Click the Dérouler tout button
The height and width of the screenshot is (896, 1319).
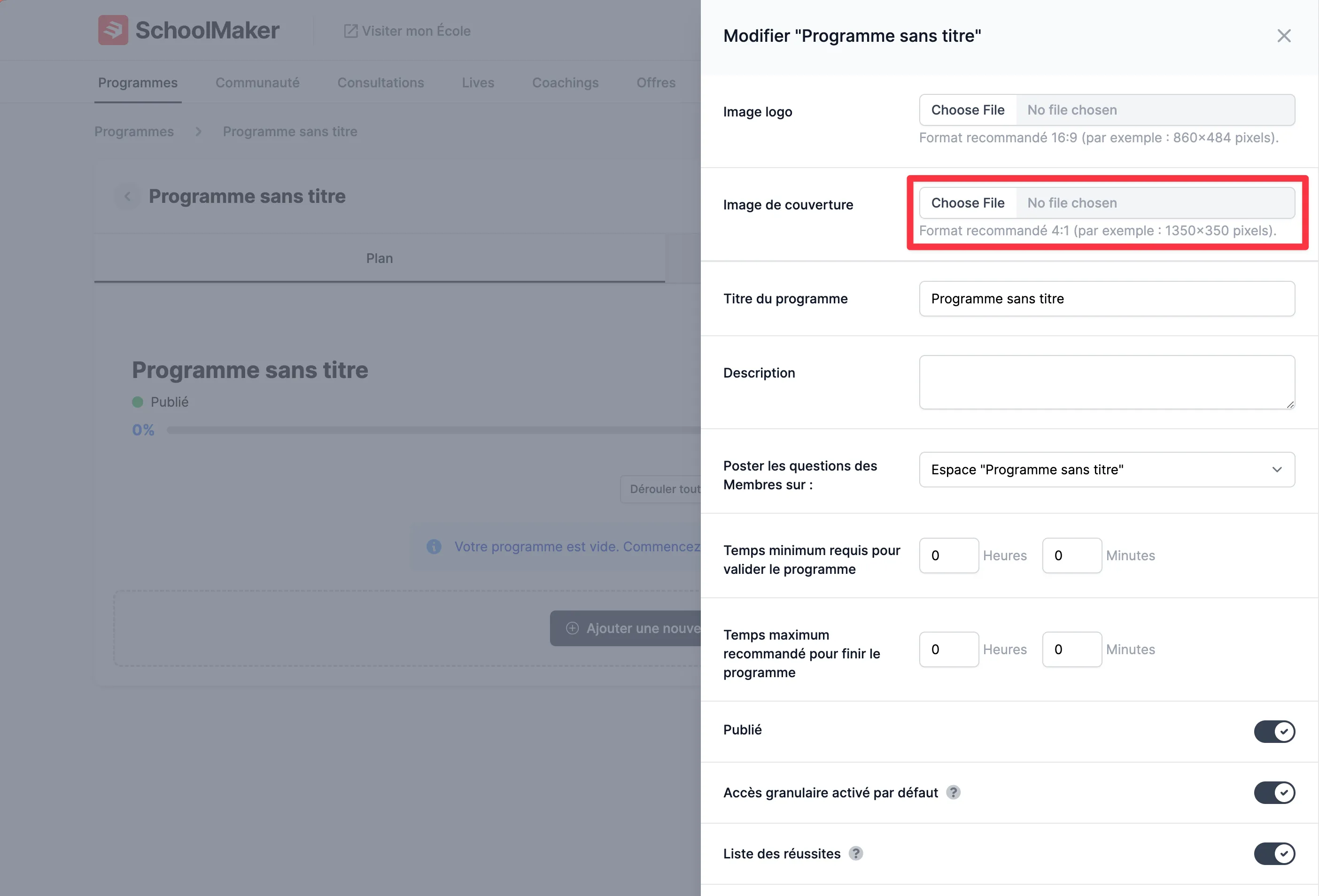click(660, 489)
